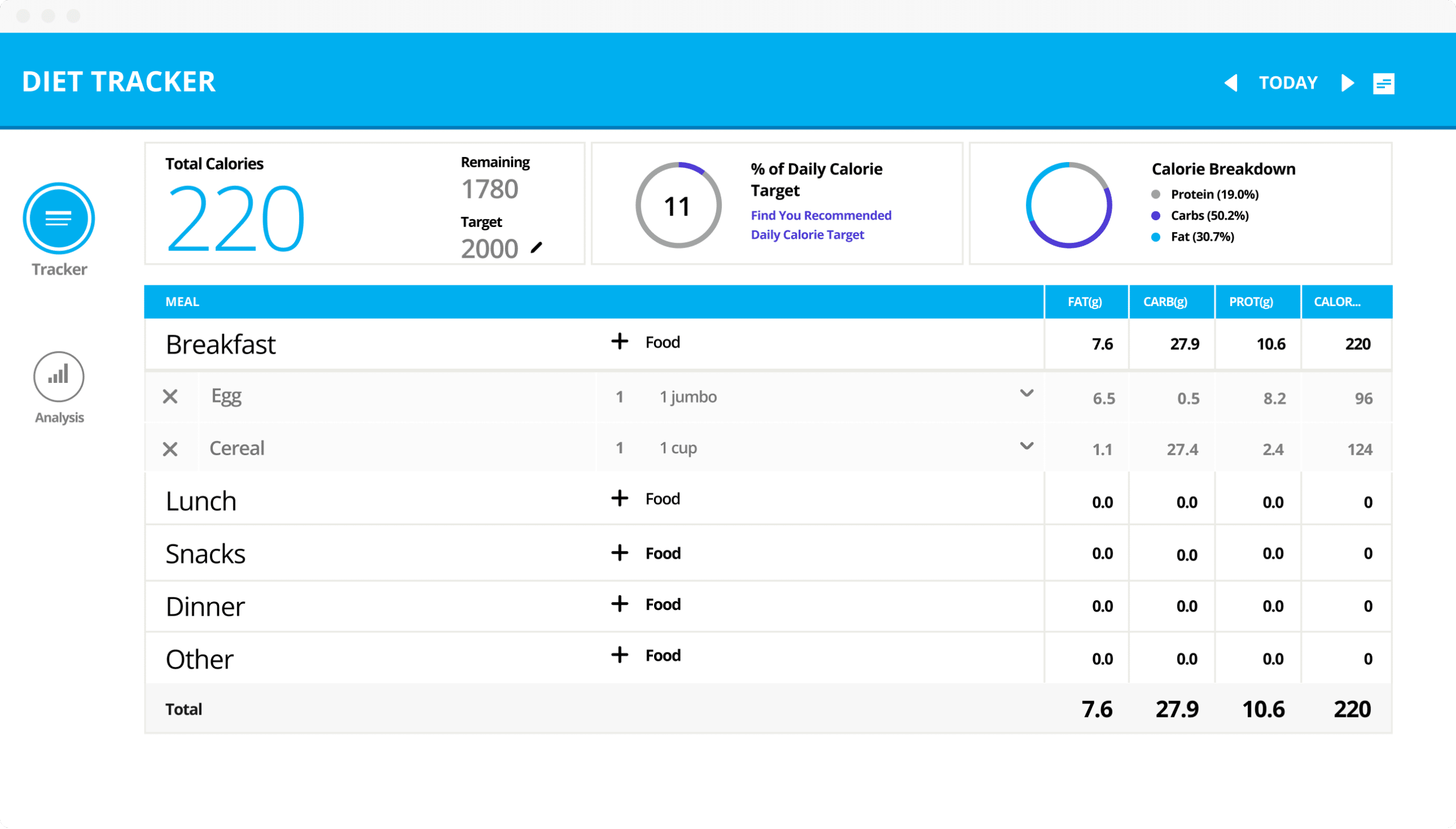Advance to the next day arrow
Viewport: 1456px width, 829px height.
(1347, 83)
